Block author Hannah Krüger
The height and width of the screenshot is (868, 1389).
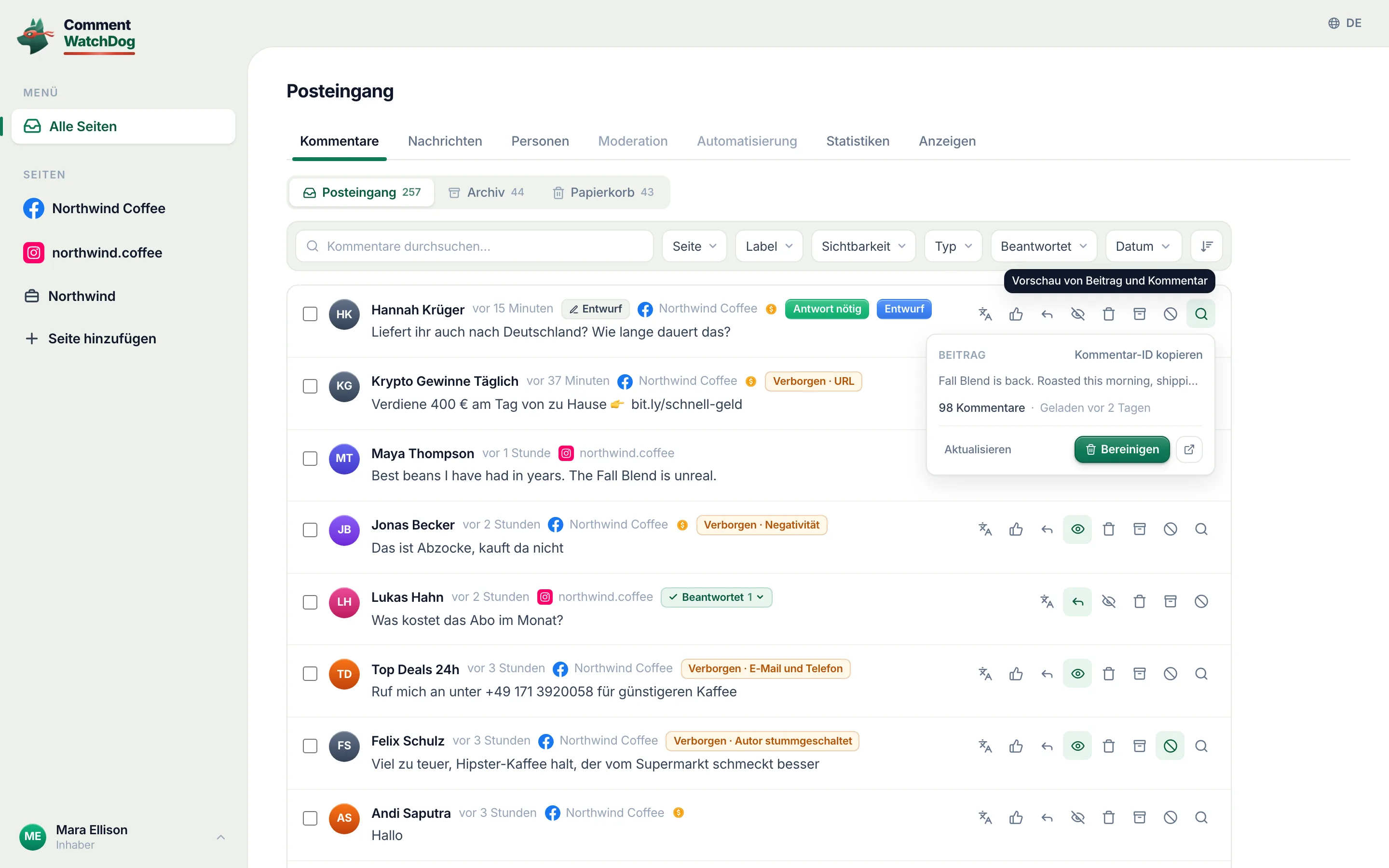(1171, 314)
